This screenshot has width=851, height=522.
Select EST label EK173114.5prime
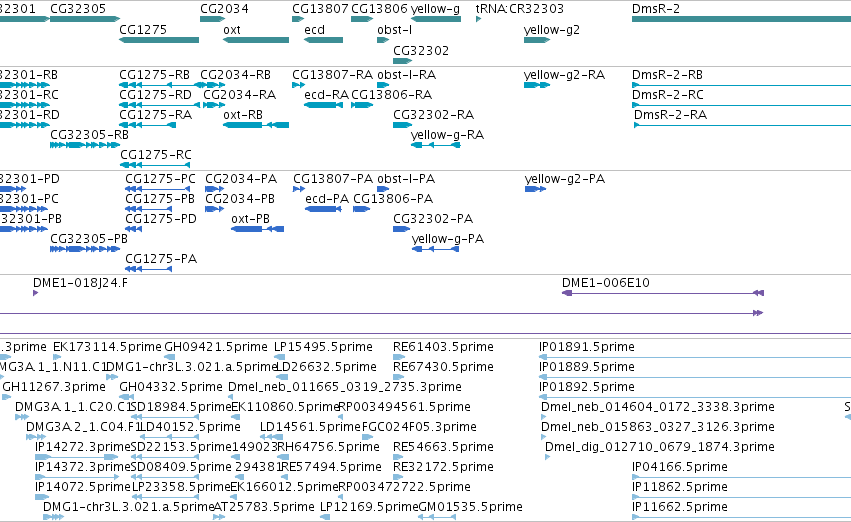[107, 347]
